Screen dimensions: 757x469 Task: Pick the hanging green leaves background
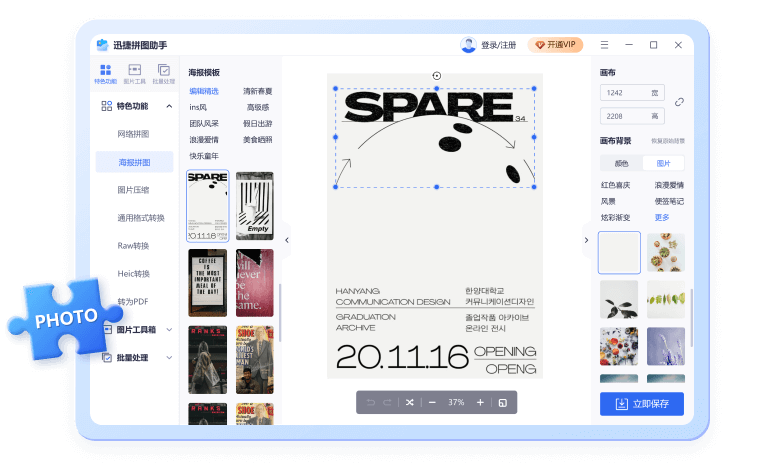(666, 299)
